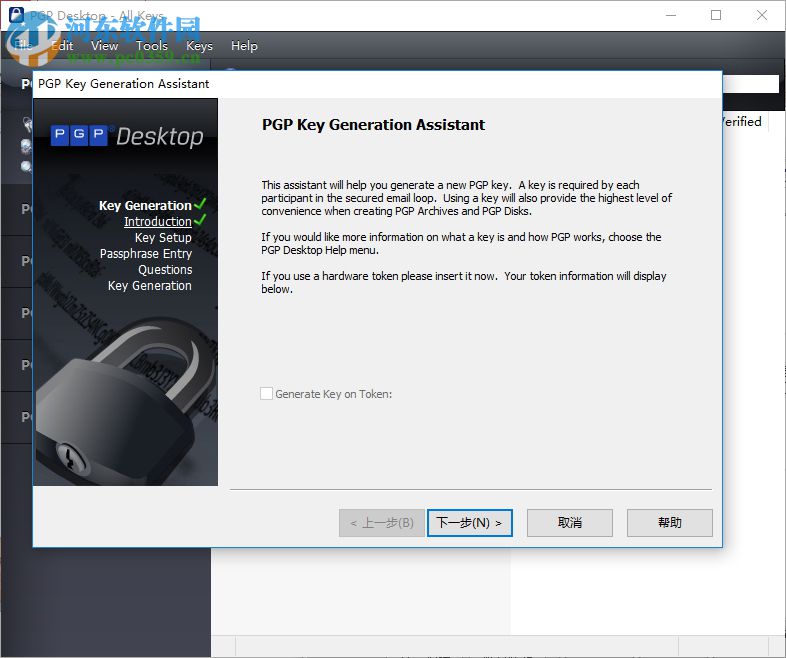The image size is (786, 658).
Task: Open the Tools menu
Action: (x=152, y=46)
